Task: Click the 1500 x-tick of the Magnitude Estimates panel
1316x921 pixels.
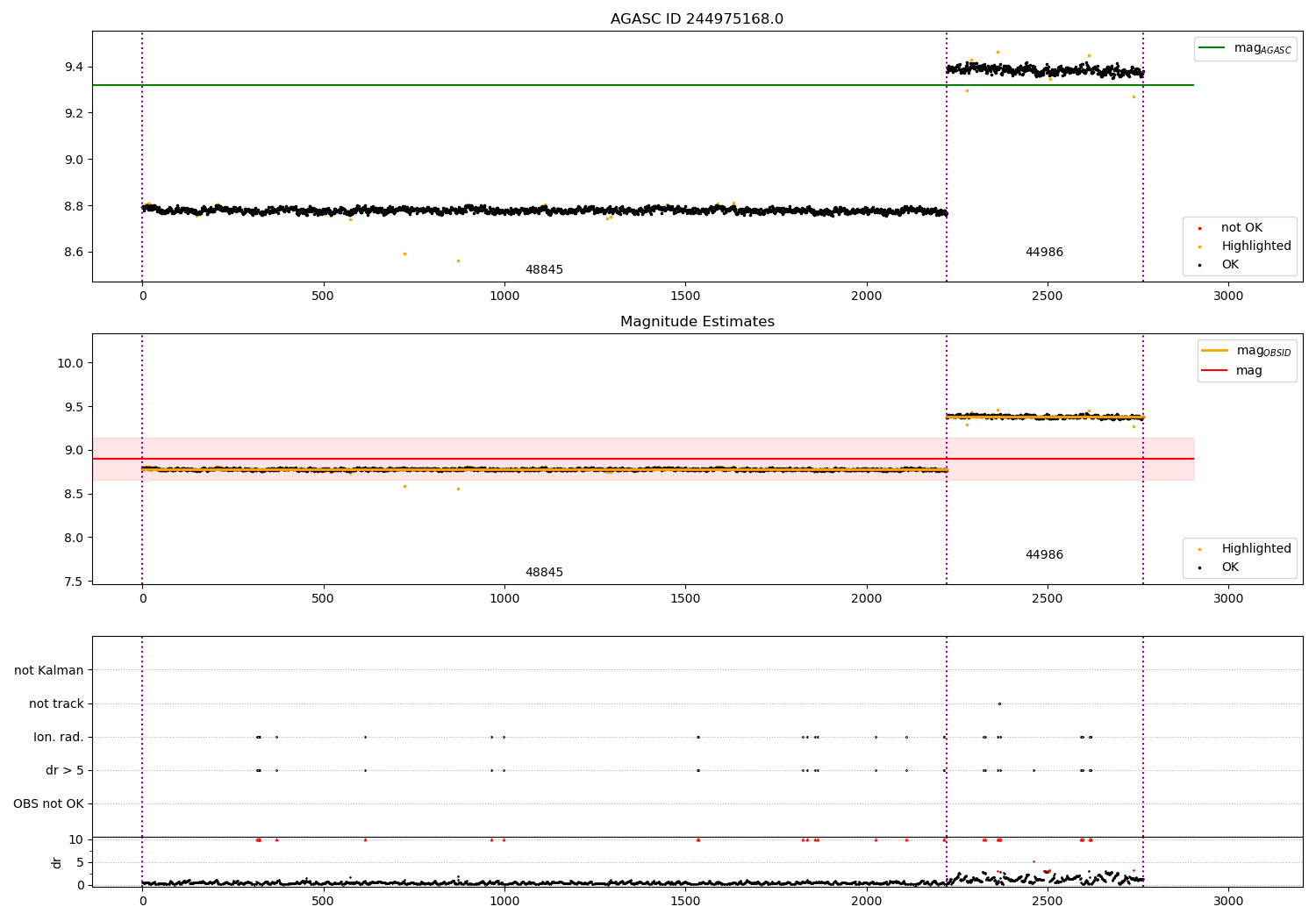Action: [685, 599]
